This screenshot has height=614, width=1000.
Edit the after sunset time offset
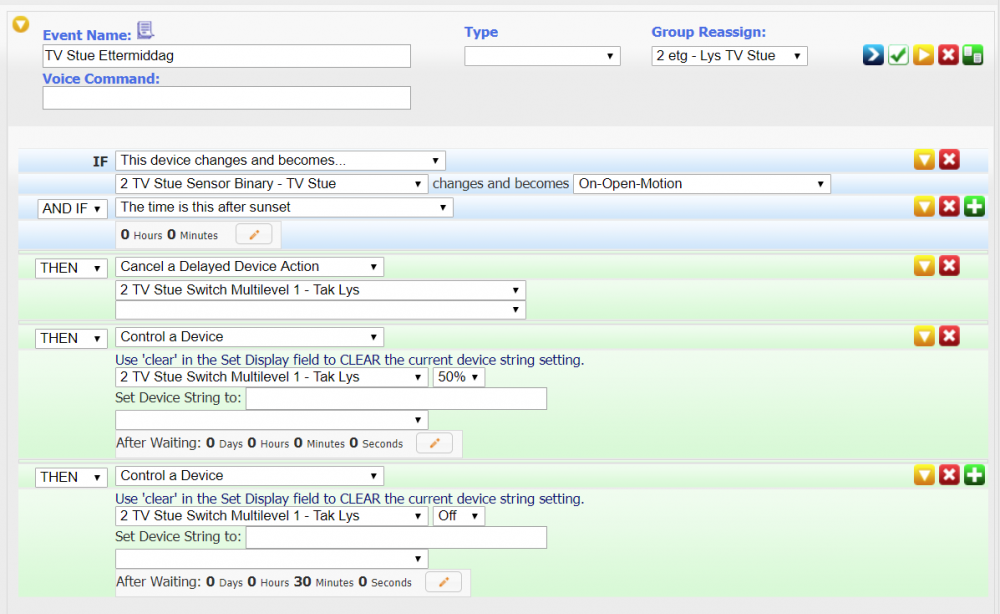point(253,235)
